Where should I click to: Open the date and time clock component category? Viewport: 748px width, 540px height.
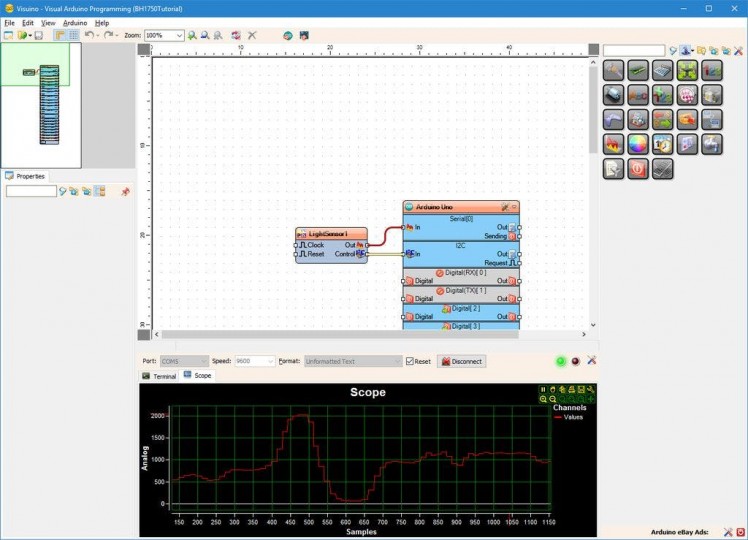point(663,144)
